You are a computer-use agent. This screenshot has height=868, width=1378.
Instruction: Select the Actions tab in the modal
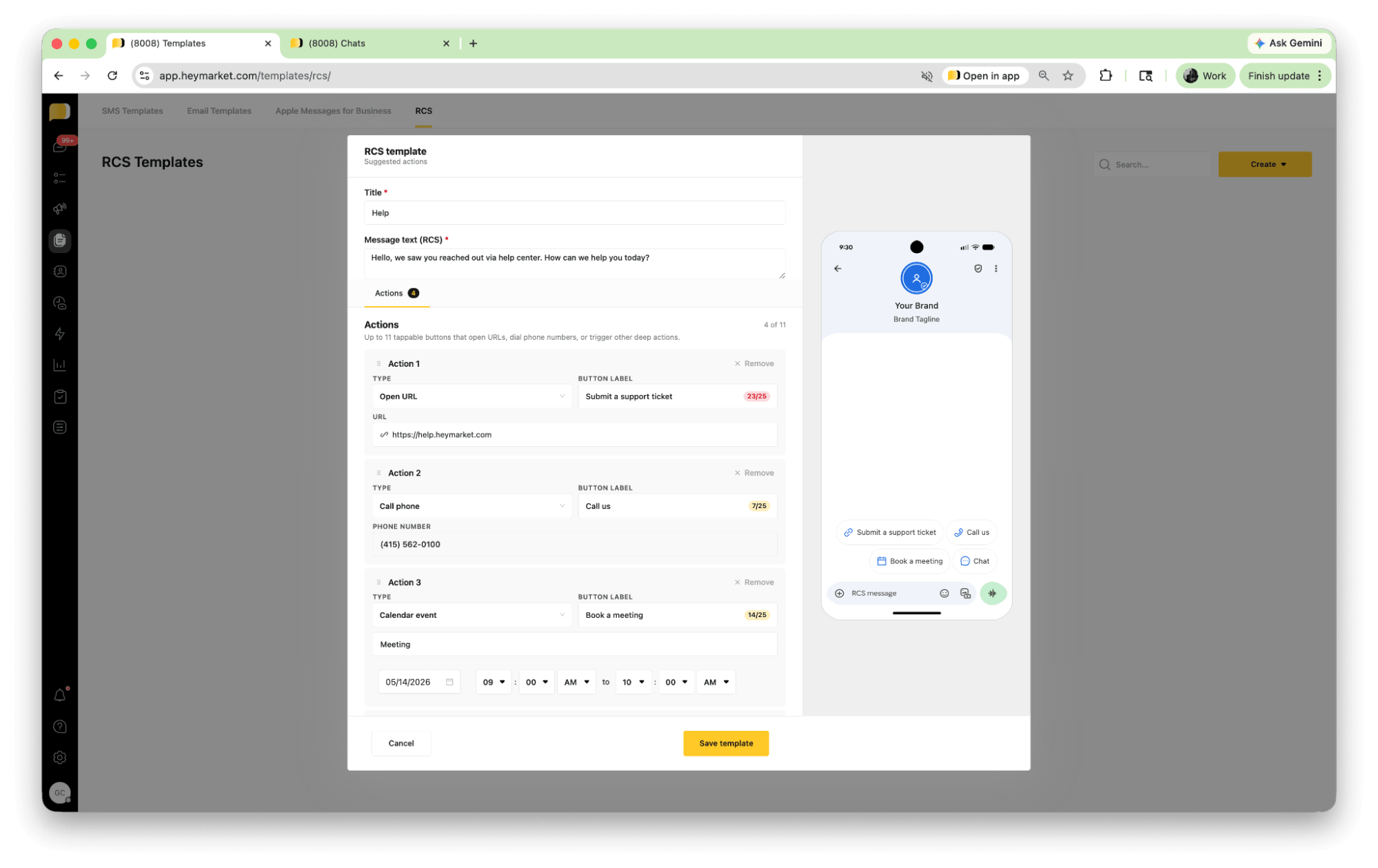point(396,293)
